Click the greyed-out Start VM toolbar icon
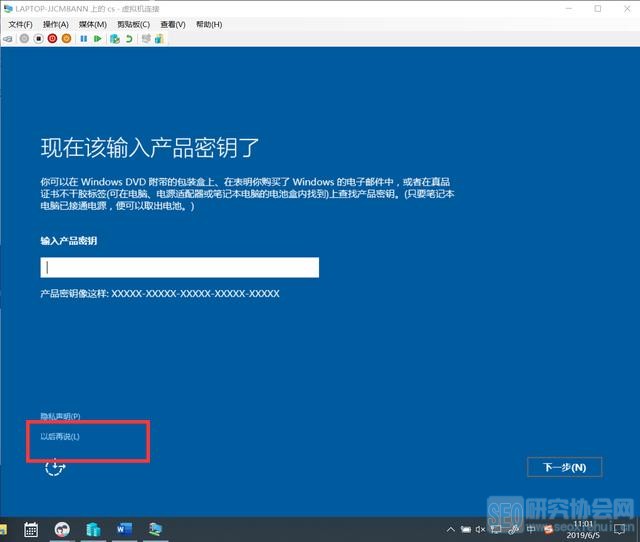 click(x=24, y=39)
